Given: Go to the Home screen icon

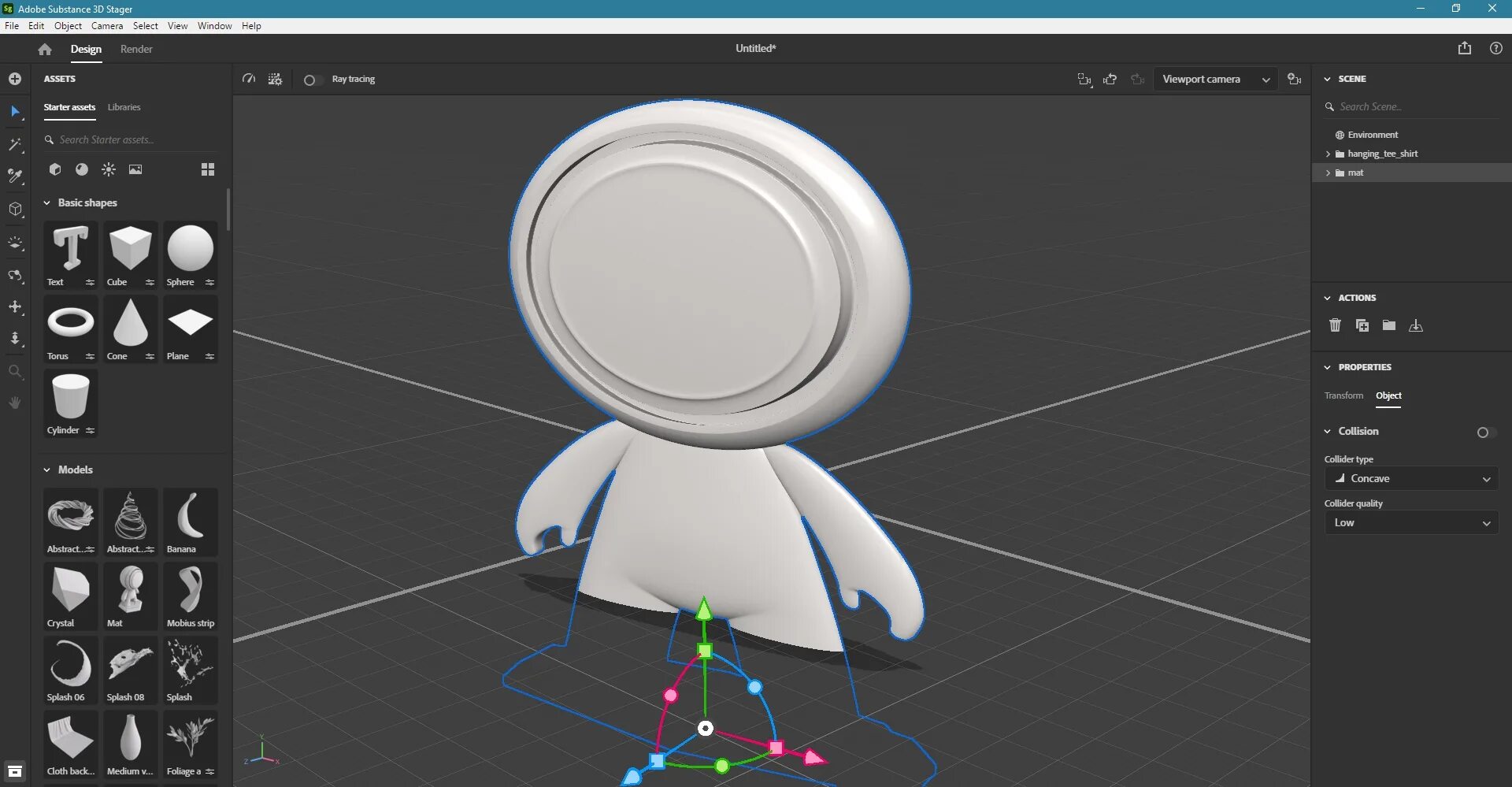Looking at the screenshot, I should click(x=45, y=49).
